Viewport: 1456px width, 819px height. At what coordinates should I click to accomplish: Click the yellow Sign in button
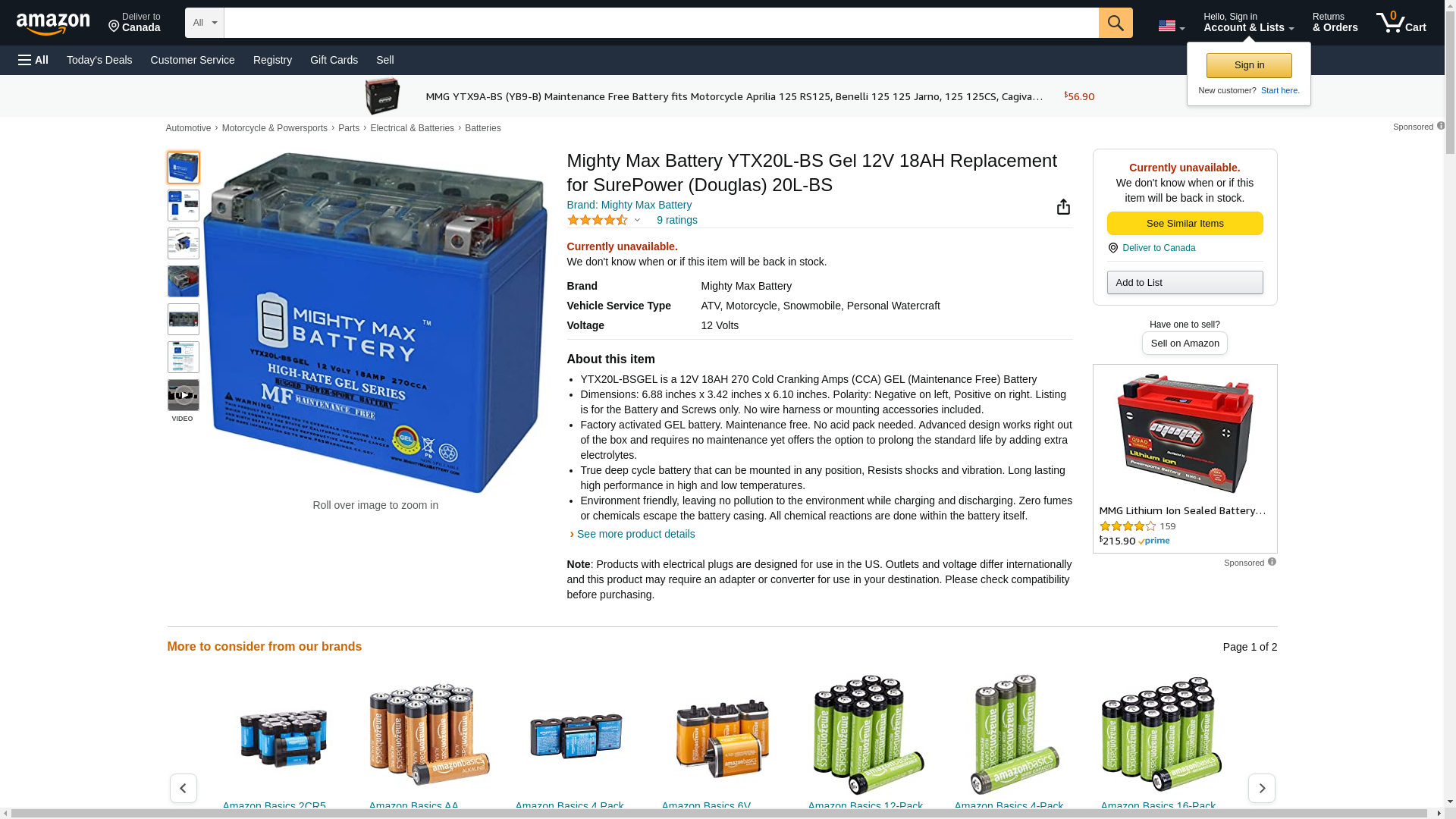pos(1249,65)
